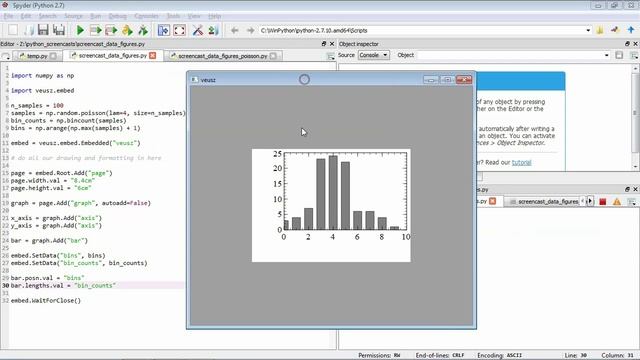
Task: Open the Source Console dropdown
Action: [373, 55]
